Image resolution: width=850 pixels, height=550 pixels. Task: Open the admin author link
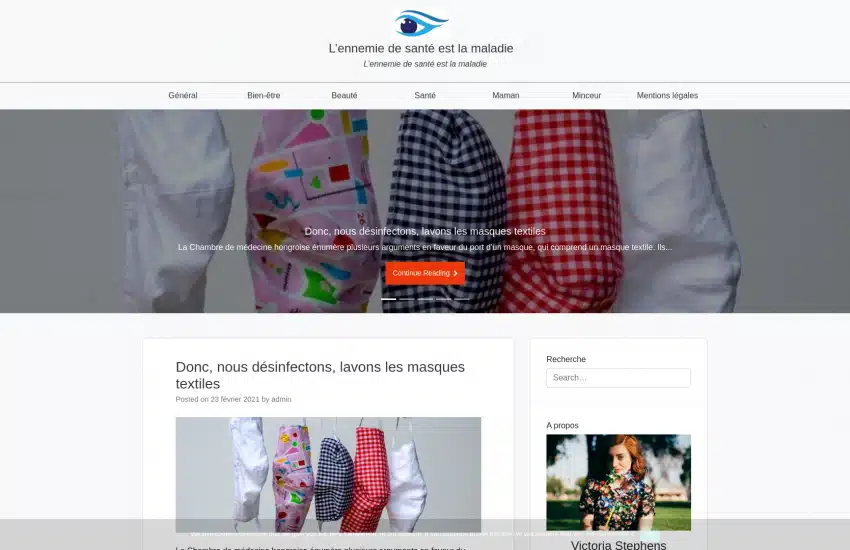pos(281,399)
